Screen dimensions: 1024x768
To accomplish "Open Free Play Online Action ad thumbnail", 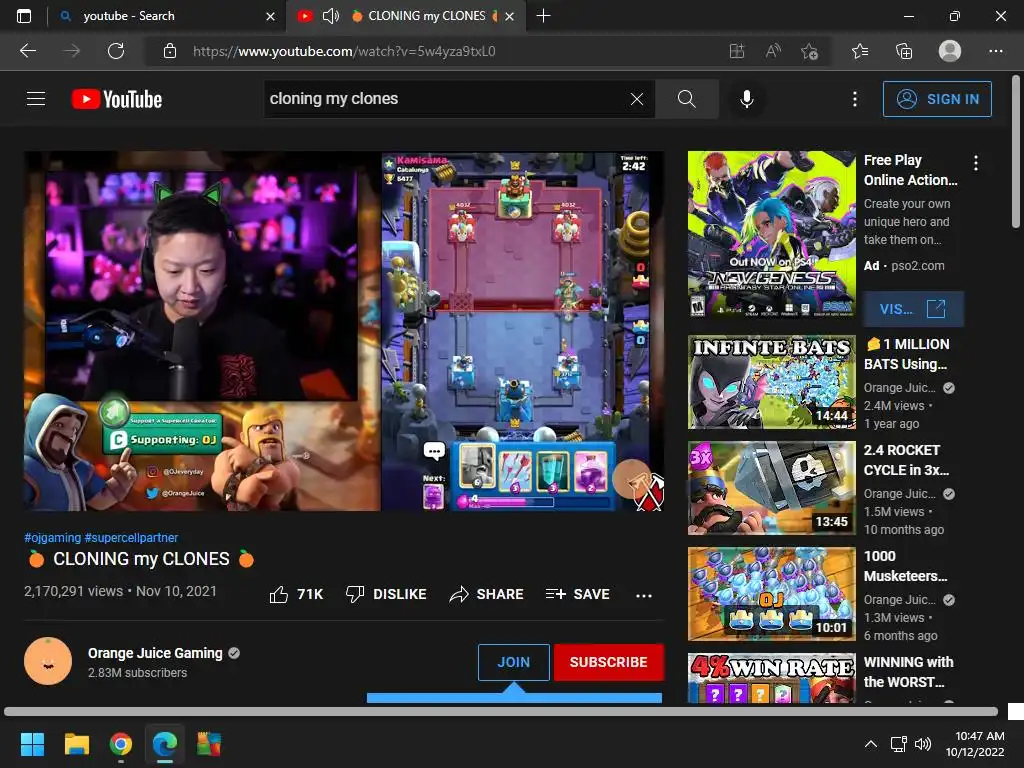I will coord(771,234).
